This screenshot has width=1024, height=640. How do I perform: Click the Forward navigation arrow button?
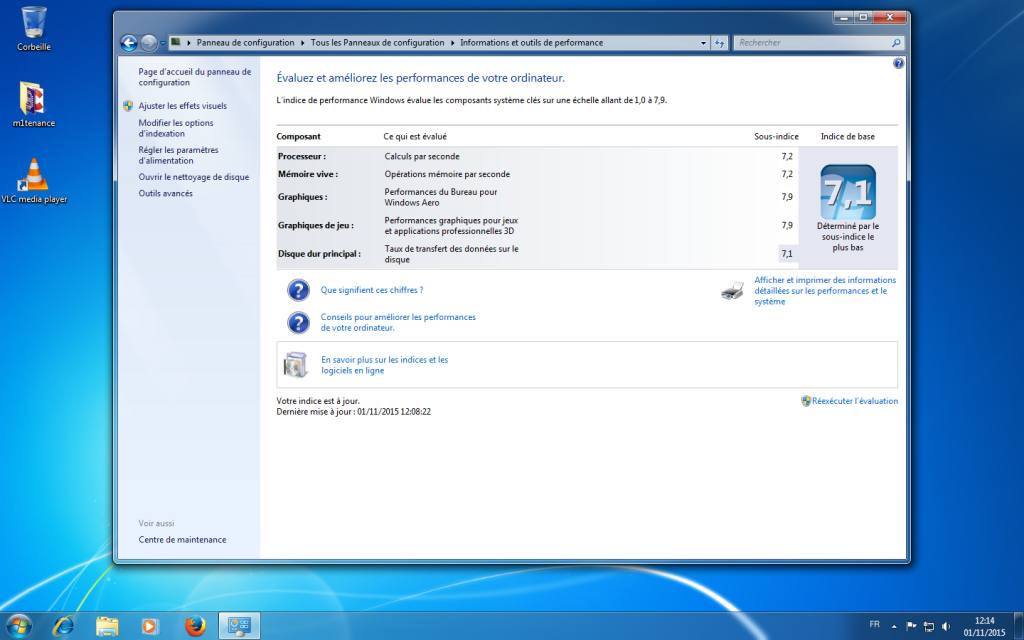click(x=149, y=43)
